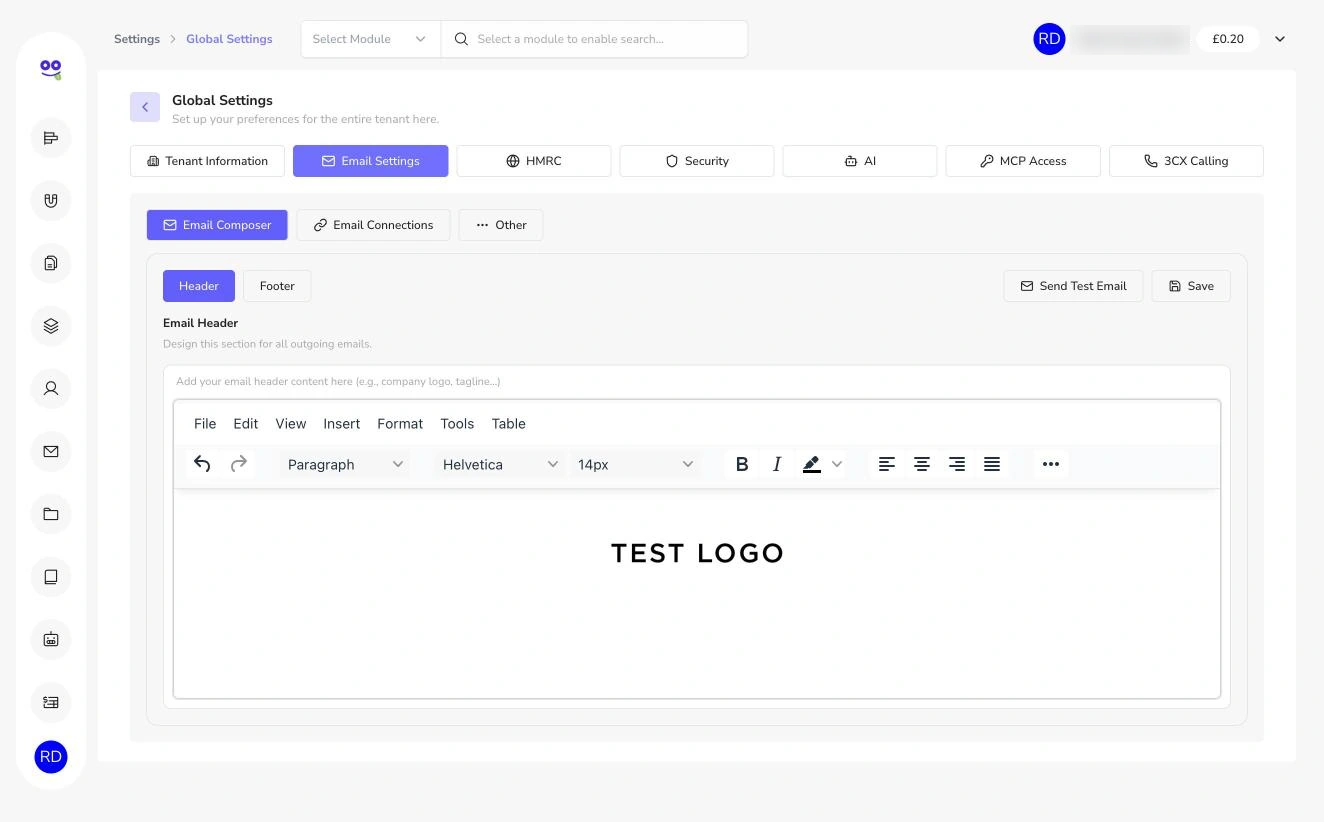This screenshot has height=822, width=1324.
Task: Open the magnet icon in sidebar
Action: pyautogui.click(x=51, y=200)
